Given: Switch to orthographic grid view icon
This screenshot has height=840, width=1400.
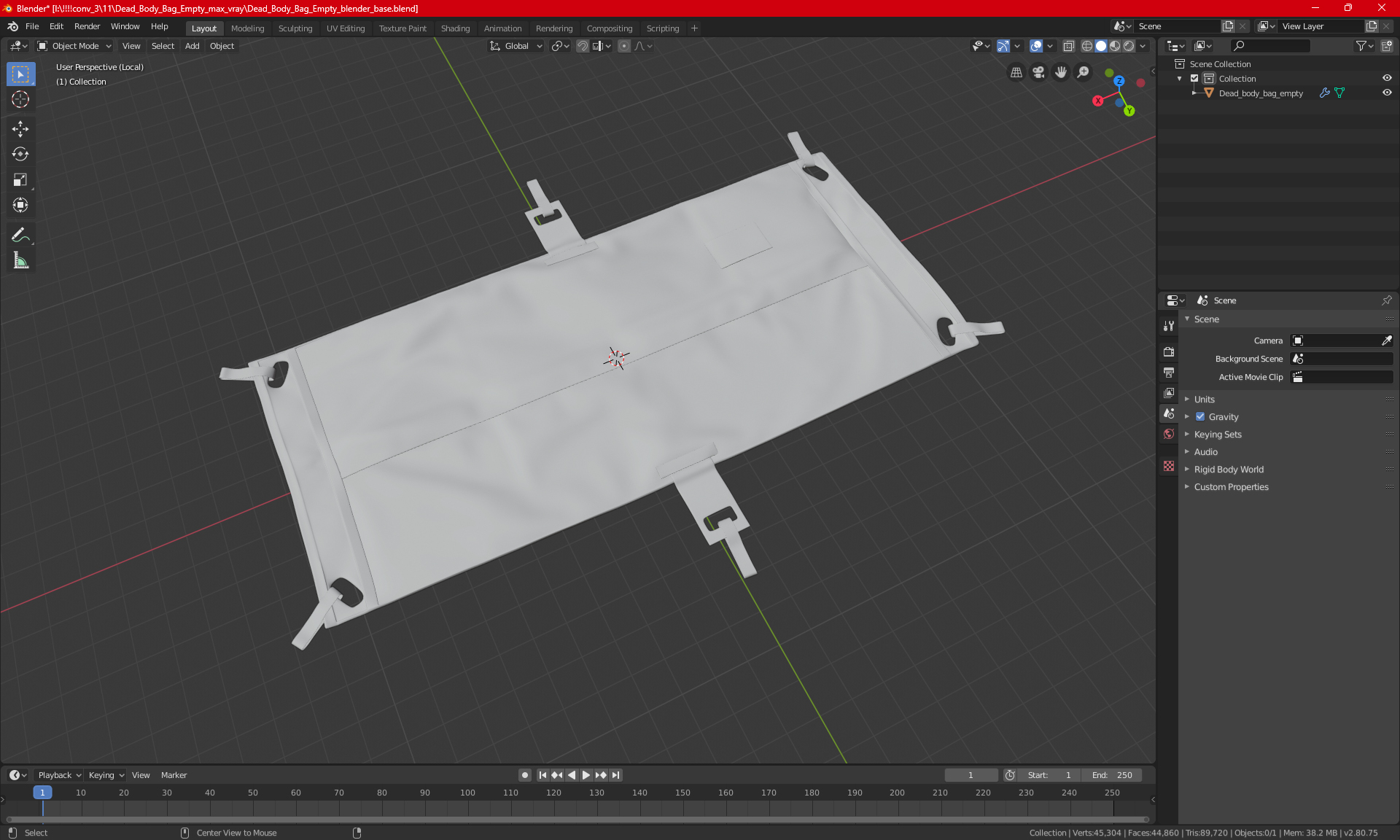Looking at the screenshot, I should point(1016,72).
